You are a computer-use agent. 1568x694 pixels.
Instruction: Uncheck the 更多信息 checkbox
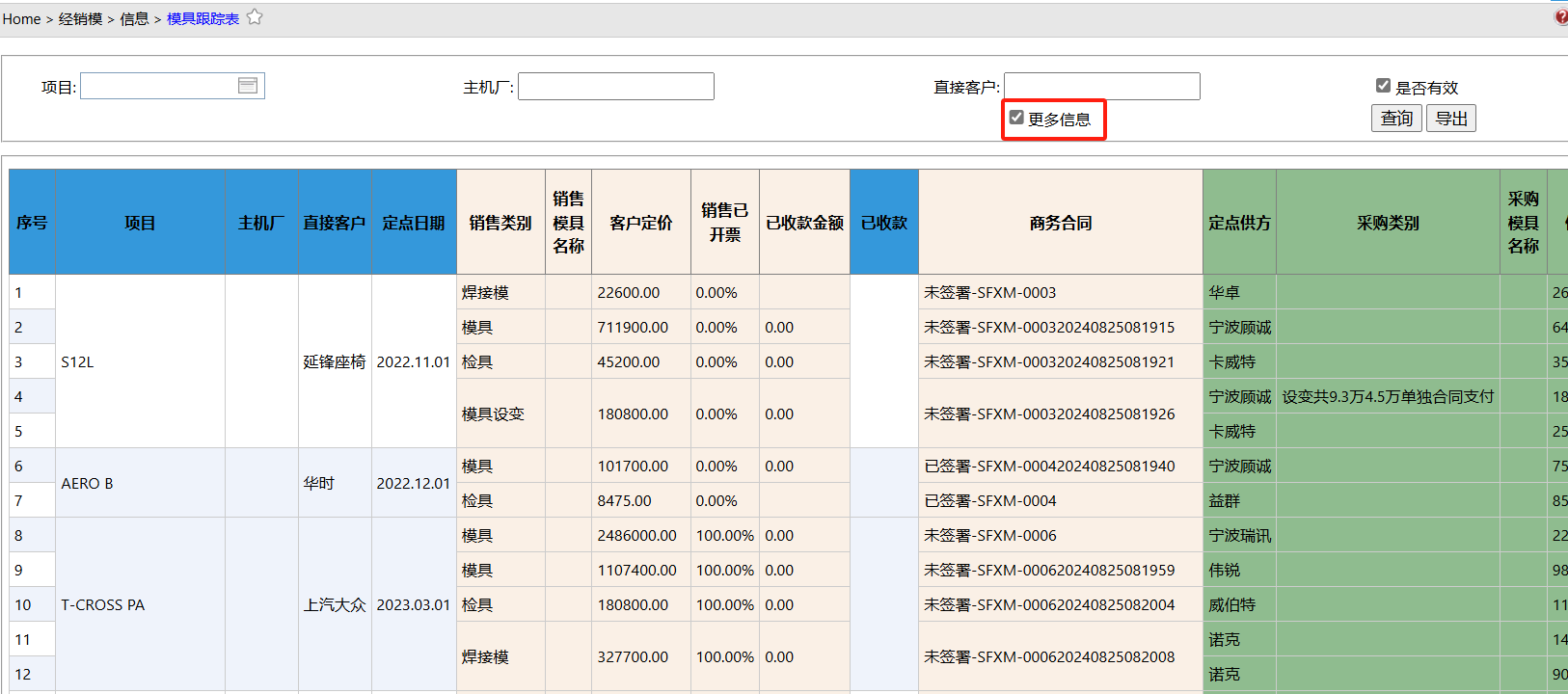tap(1016, 118)
